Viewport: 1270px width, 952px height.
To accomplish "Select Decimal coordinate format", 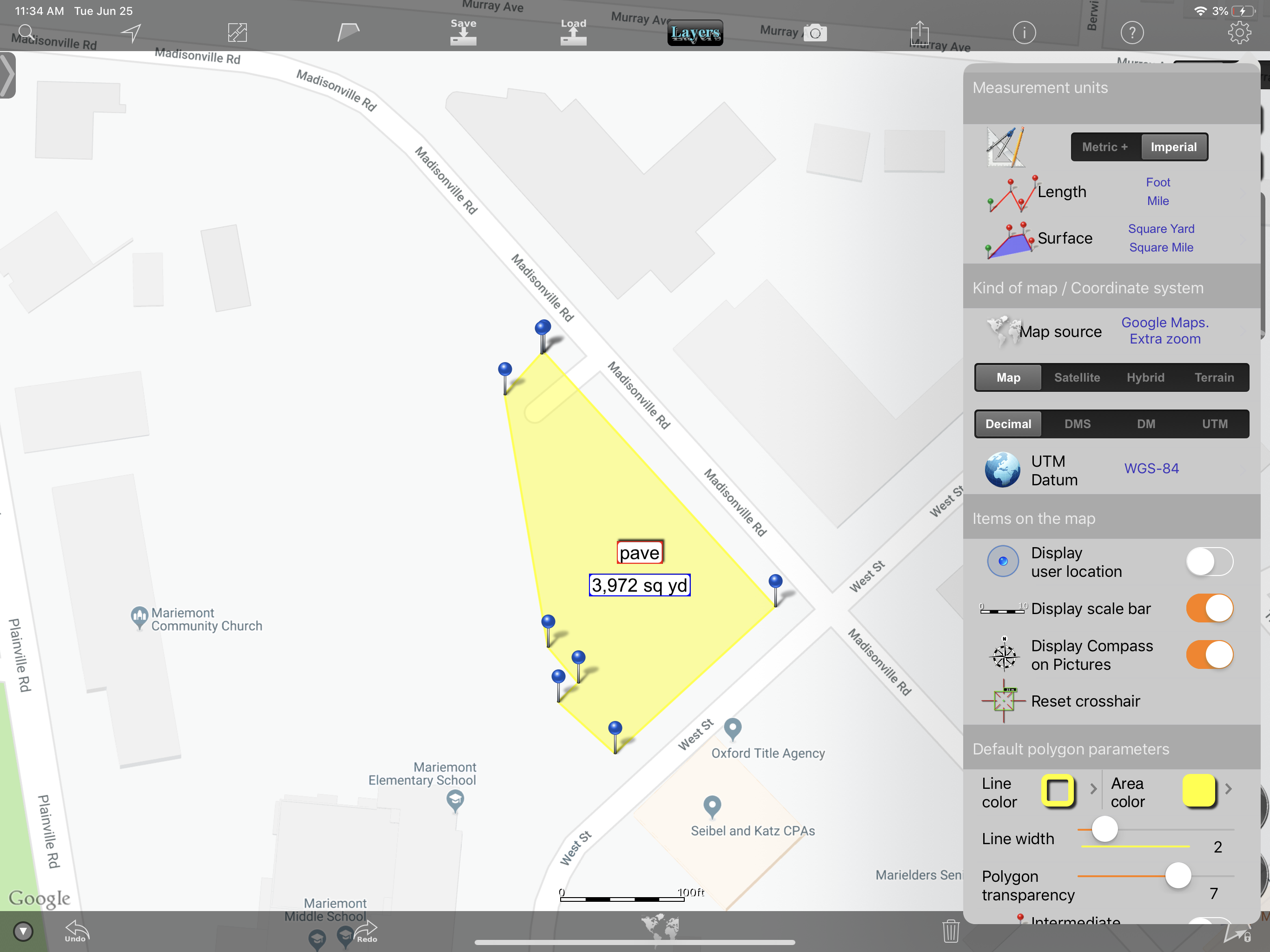I will pos(1008,424).
